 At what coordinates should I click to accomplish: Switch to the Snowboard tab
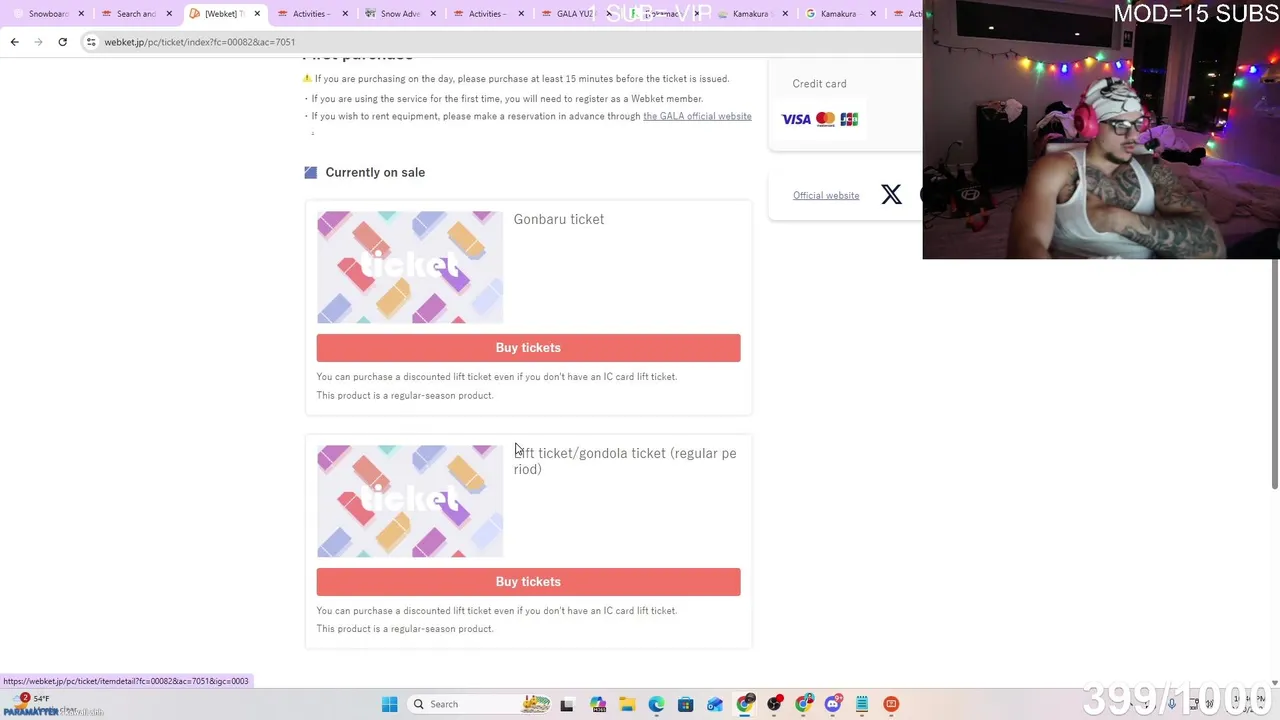coord(48,14)
